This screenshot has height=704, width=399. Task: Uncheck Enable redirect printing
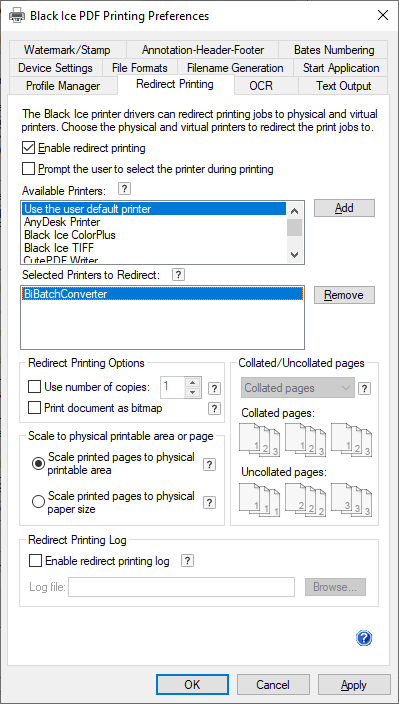pos(28,148)
